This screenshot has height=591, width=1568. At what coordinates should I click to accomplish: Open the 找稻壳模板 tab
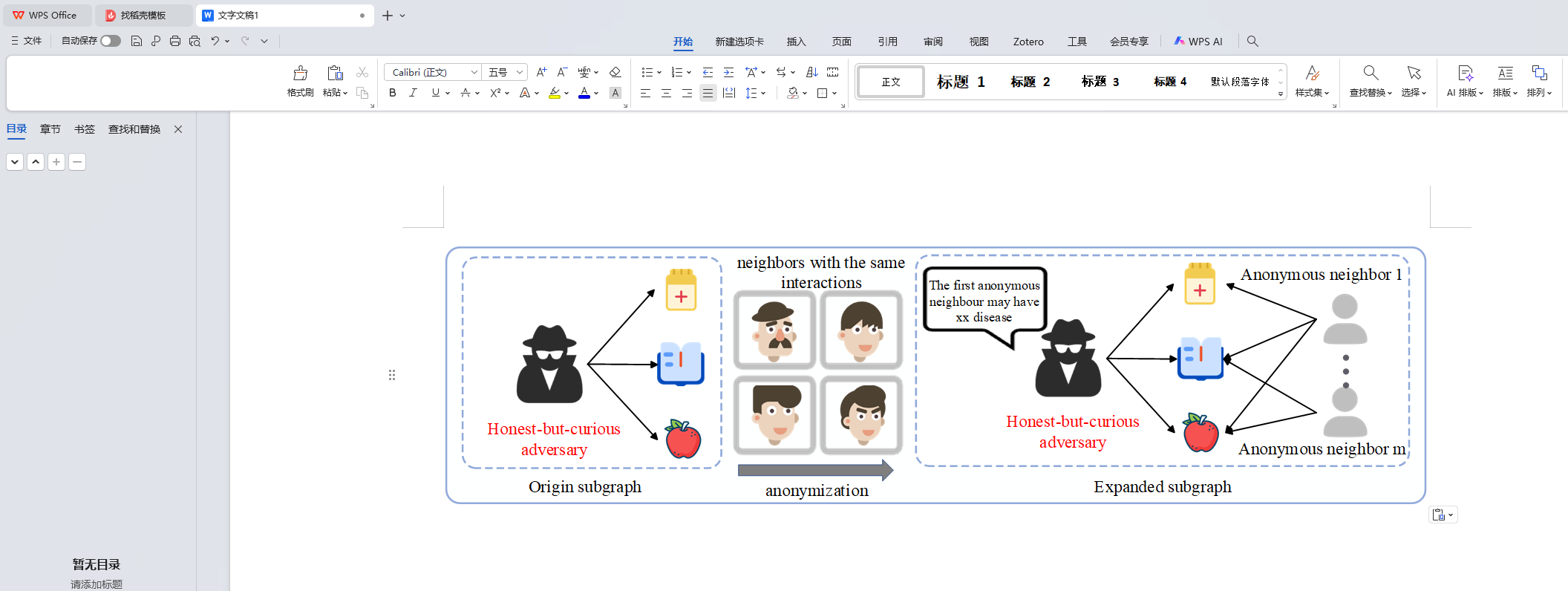point(143,15)
